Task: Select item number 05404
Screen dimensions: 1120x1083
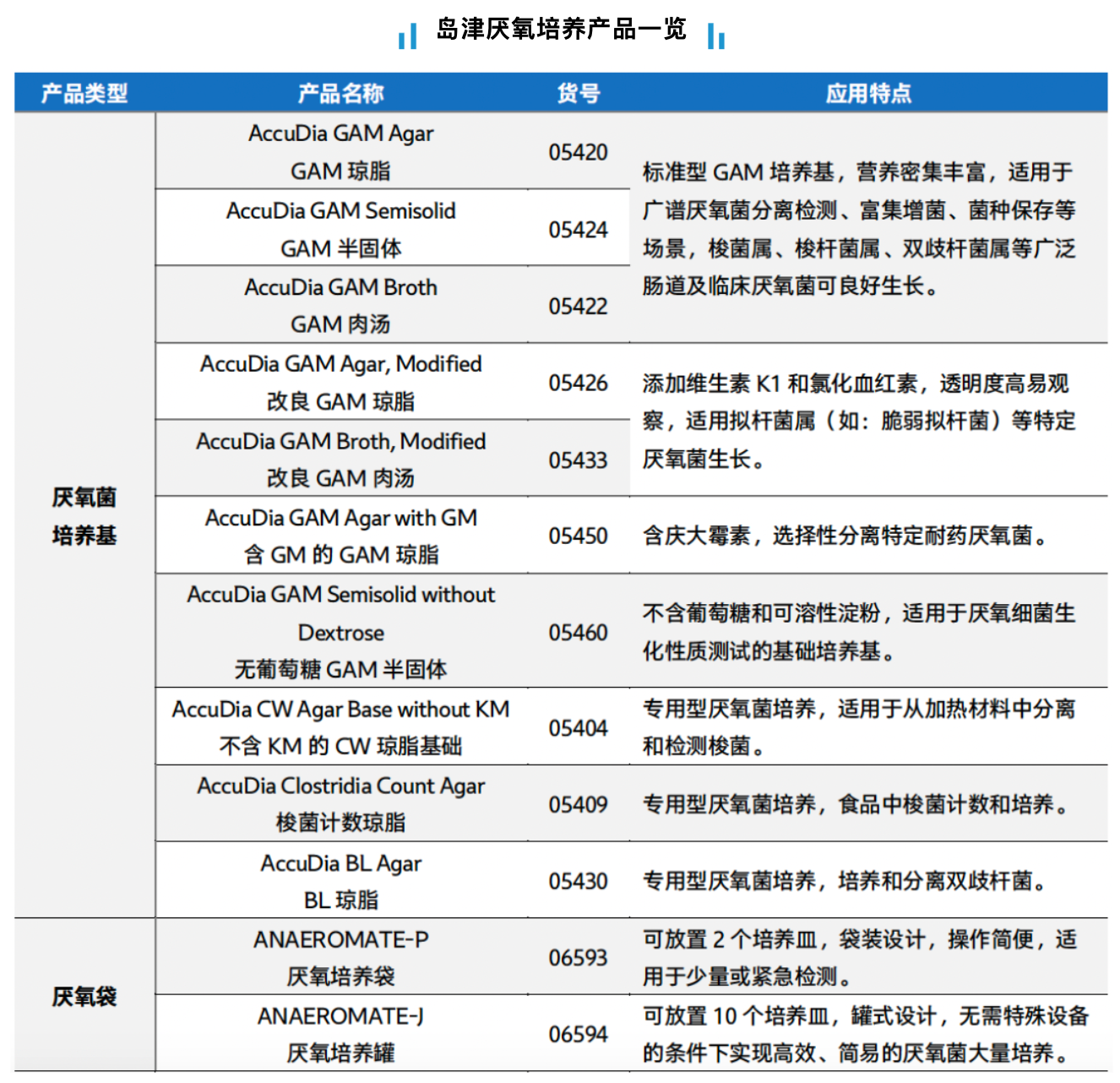Action: [x=579, y=728]
